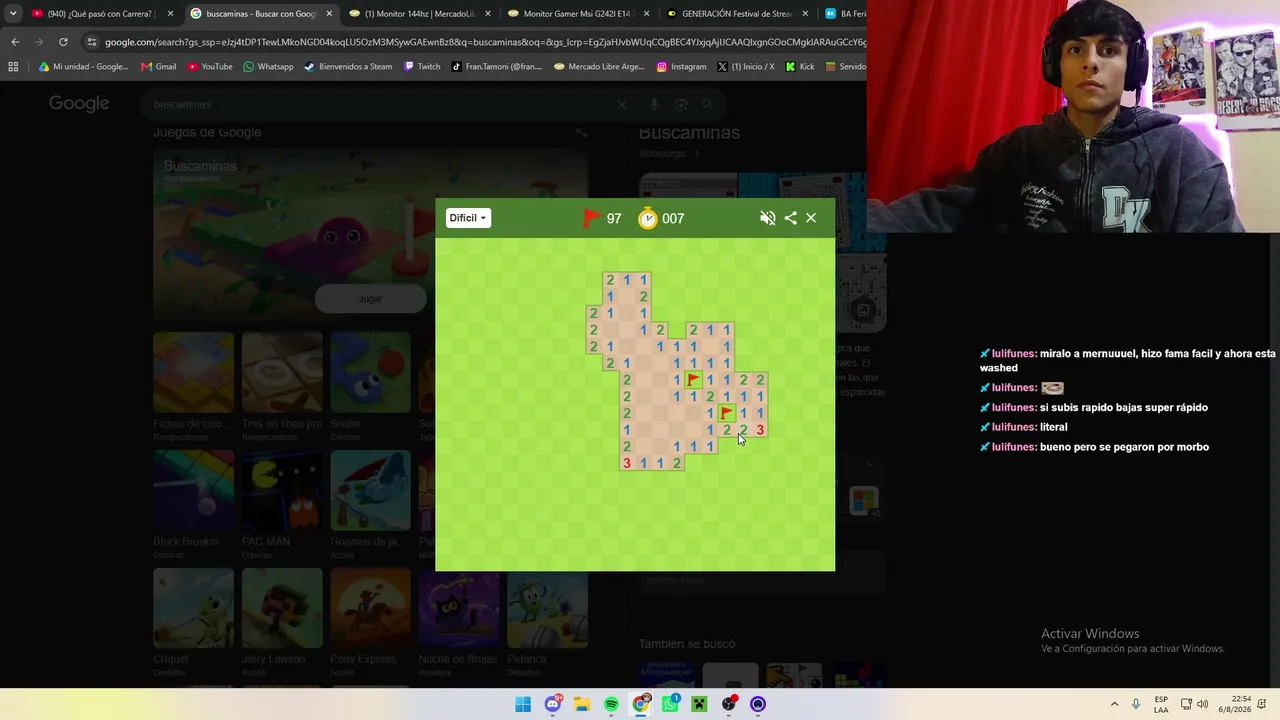Open WhatsApp from the taskbar
This screenshot has height=720, width=1280.
click(x=670, y=704)
